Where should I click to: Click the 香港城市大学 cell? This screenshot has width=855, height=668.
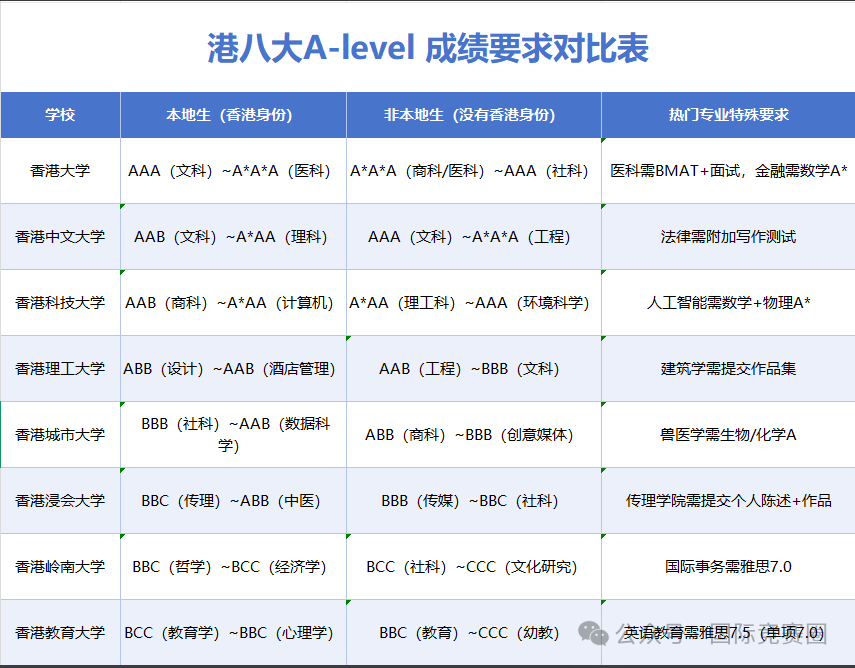(61, 435)
